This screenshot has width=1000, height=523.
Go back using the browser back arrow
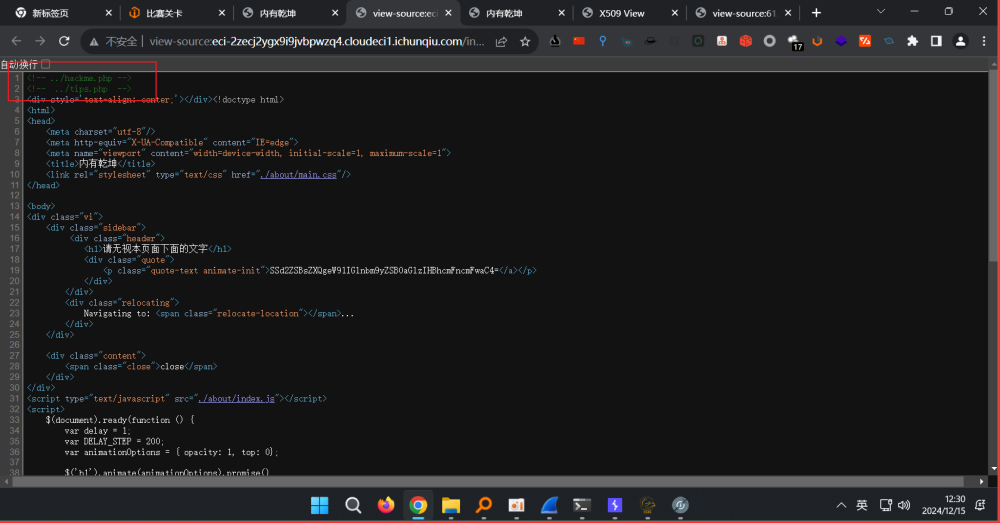coord(17,41)
